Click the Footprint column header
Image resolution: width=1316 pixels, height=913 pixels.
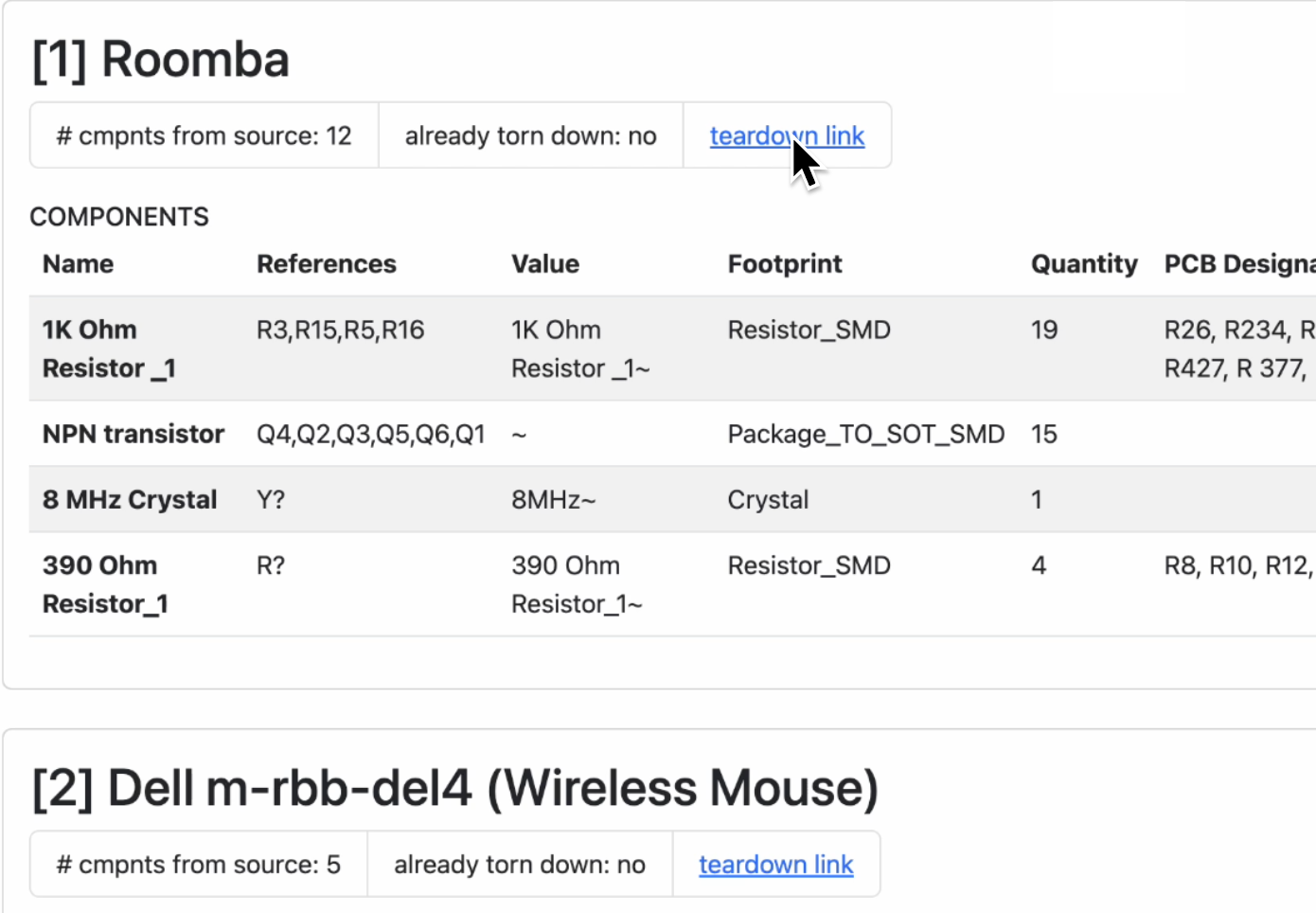tap(784, 264)
